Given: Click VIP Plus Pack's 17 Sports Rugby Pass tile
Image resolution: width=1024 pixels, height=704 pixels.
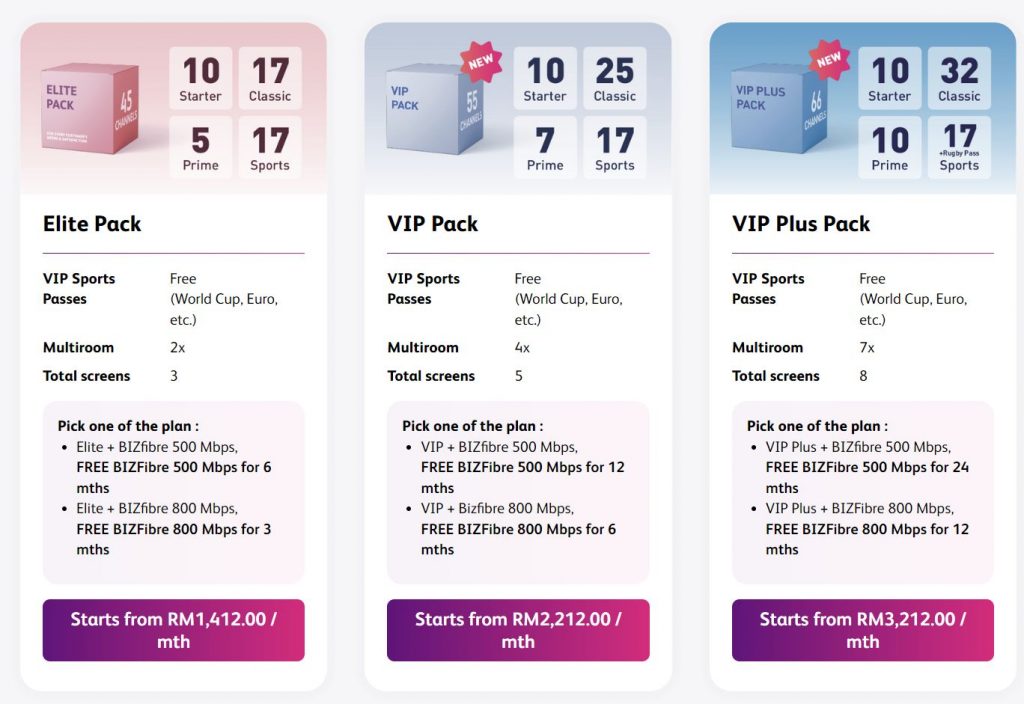Looking at the screenshot, I should coord(959,147).
